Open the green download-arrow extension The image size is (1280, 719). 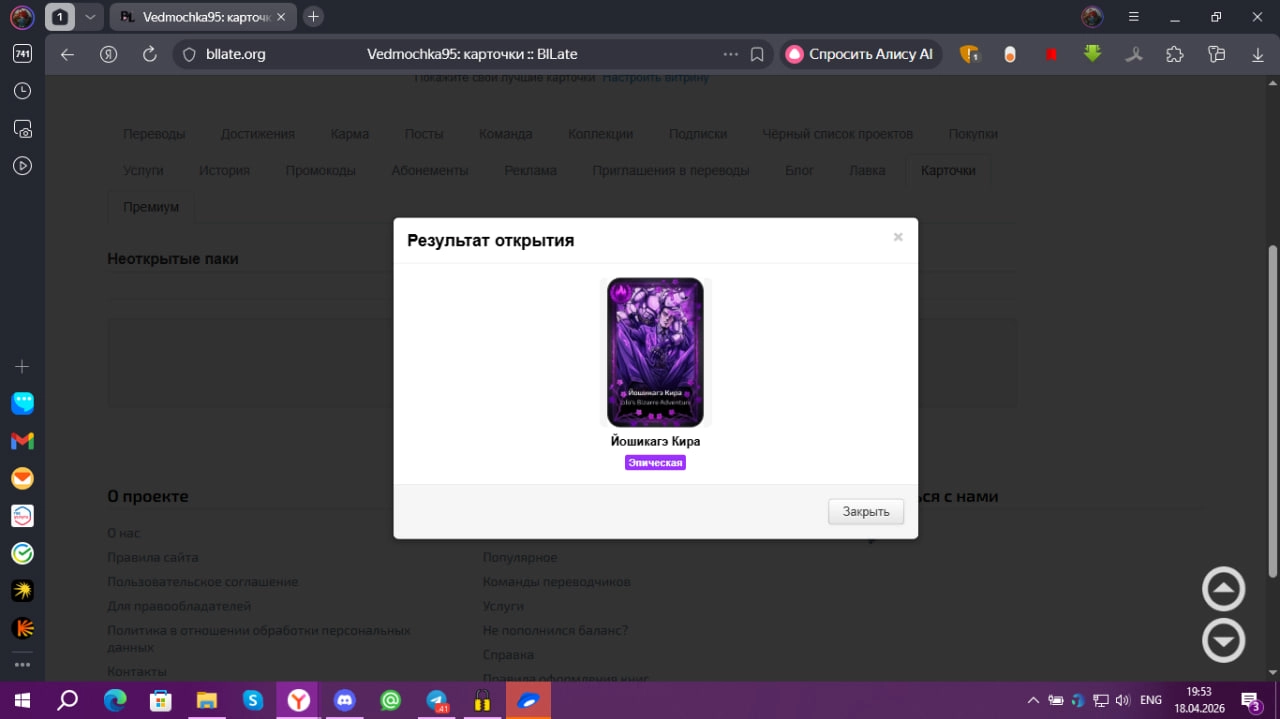point(1092,54)
